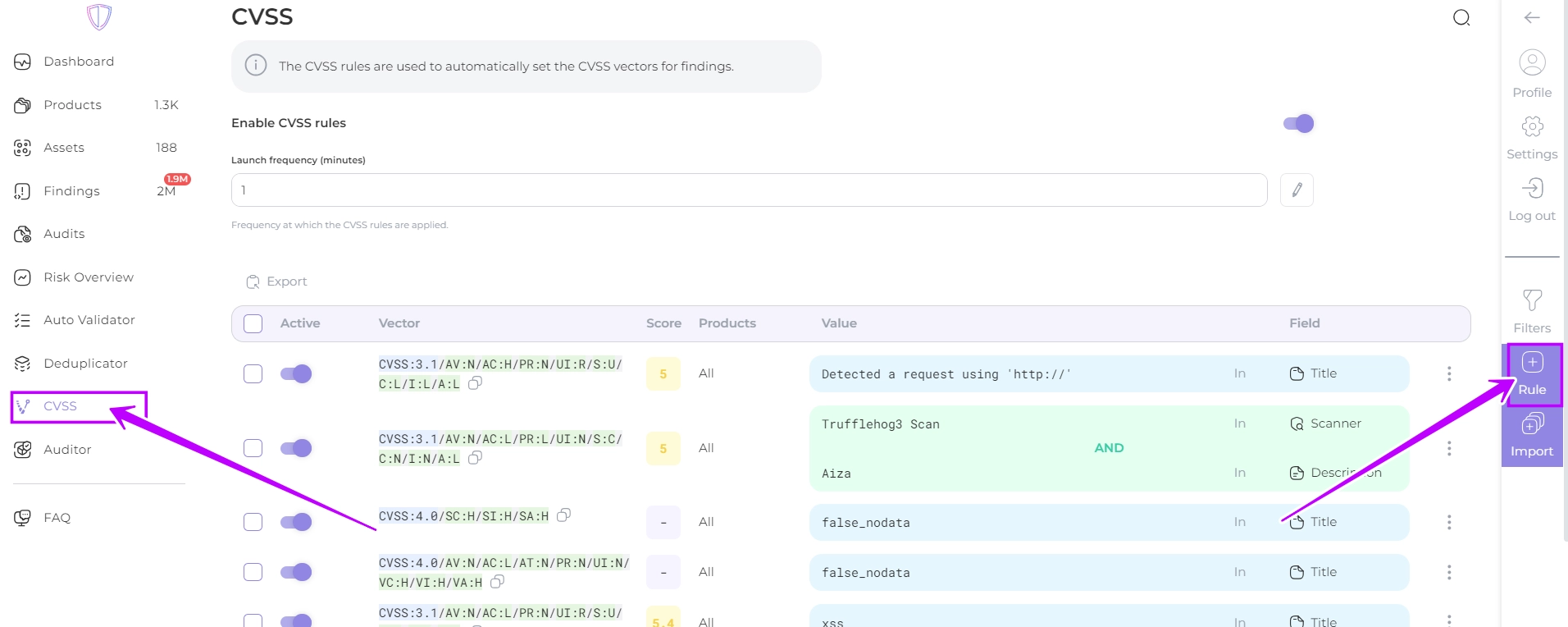Check the select-all checkbox in table header

pyautogui.click(x=253, y=323)
